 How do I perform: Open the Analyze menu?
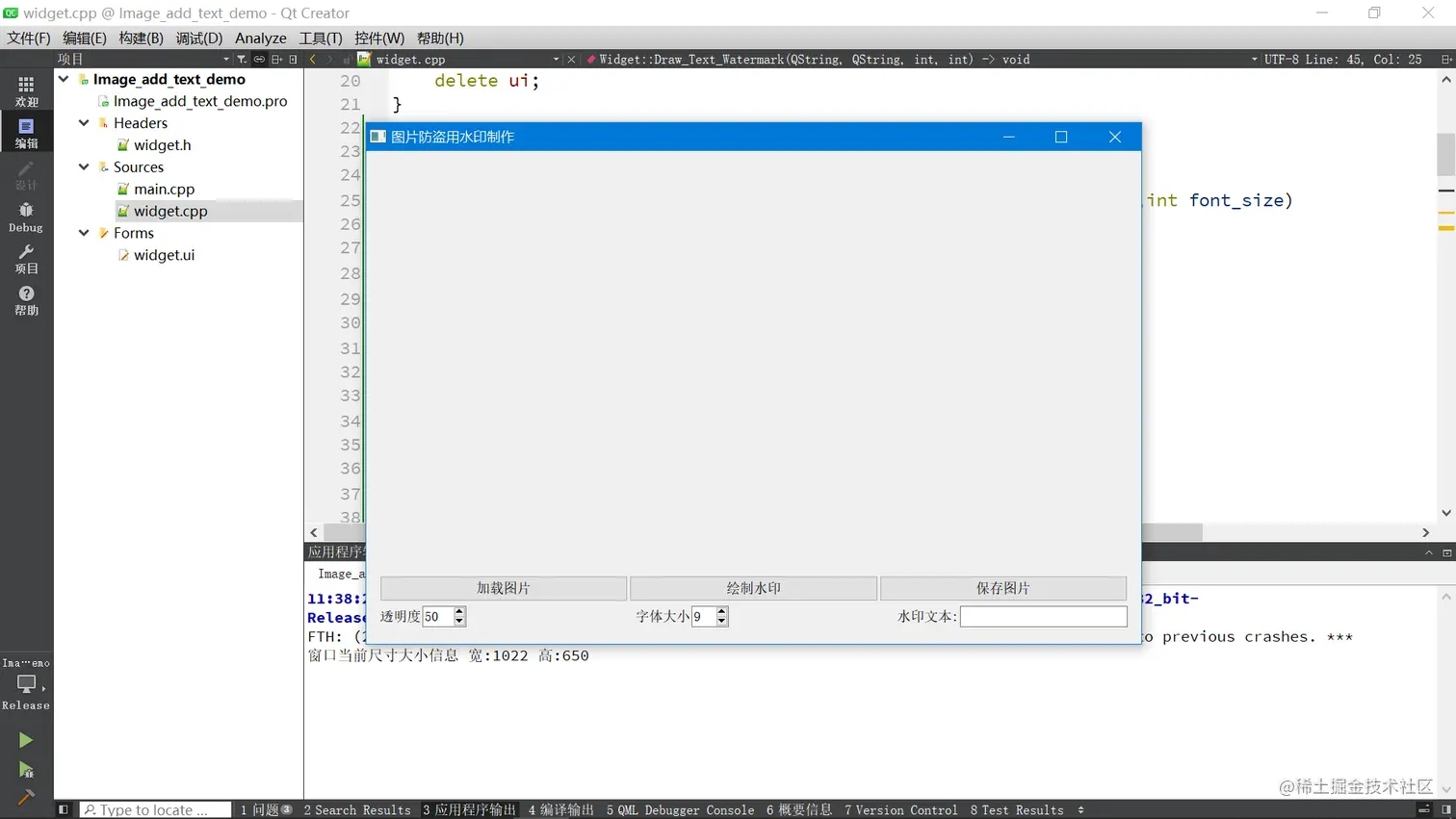click(x=261, y=38)
